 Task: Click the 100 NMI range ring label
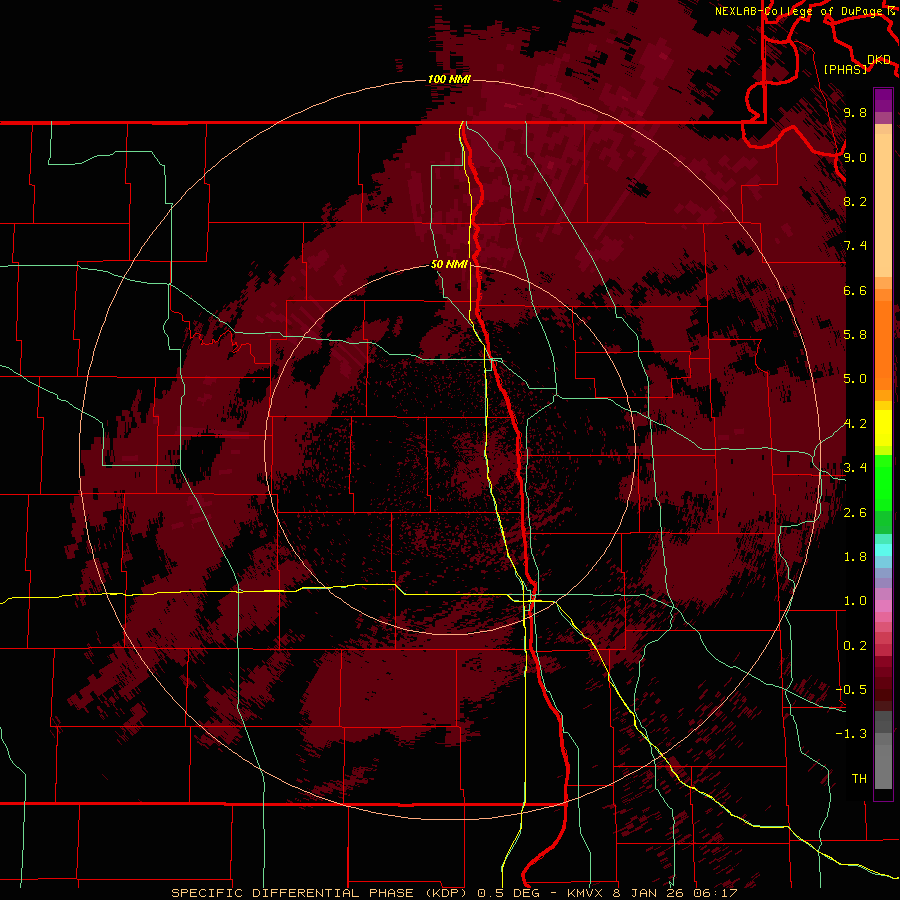pos(449,79)
